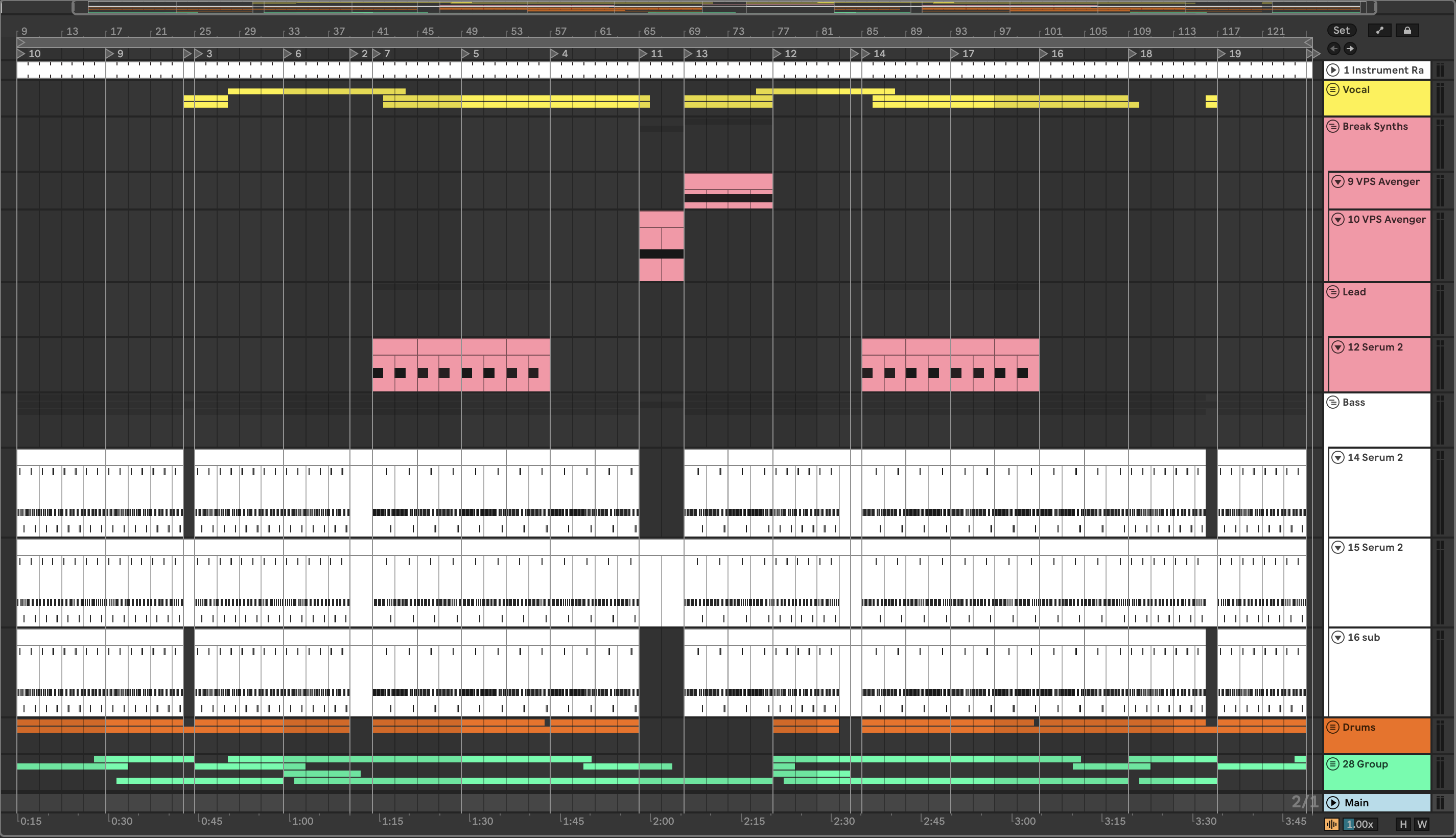The height and width of the screenshot is (838, 1456).
Task: Toggle the Lock Envelopes button
Action: coord(1407,31)
